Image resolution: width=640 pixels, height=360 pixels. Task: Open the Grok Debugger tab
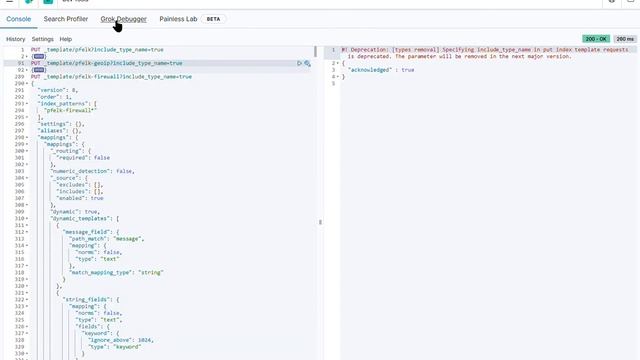click(x=124, y=19)
